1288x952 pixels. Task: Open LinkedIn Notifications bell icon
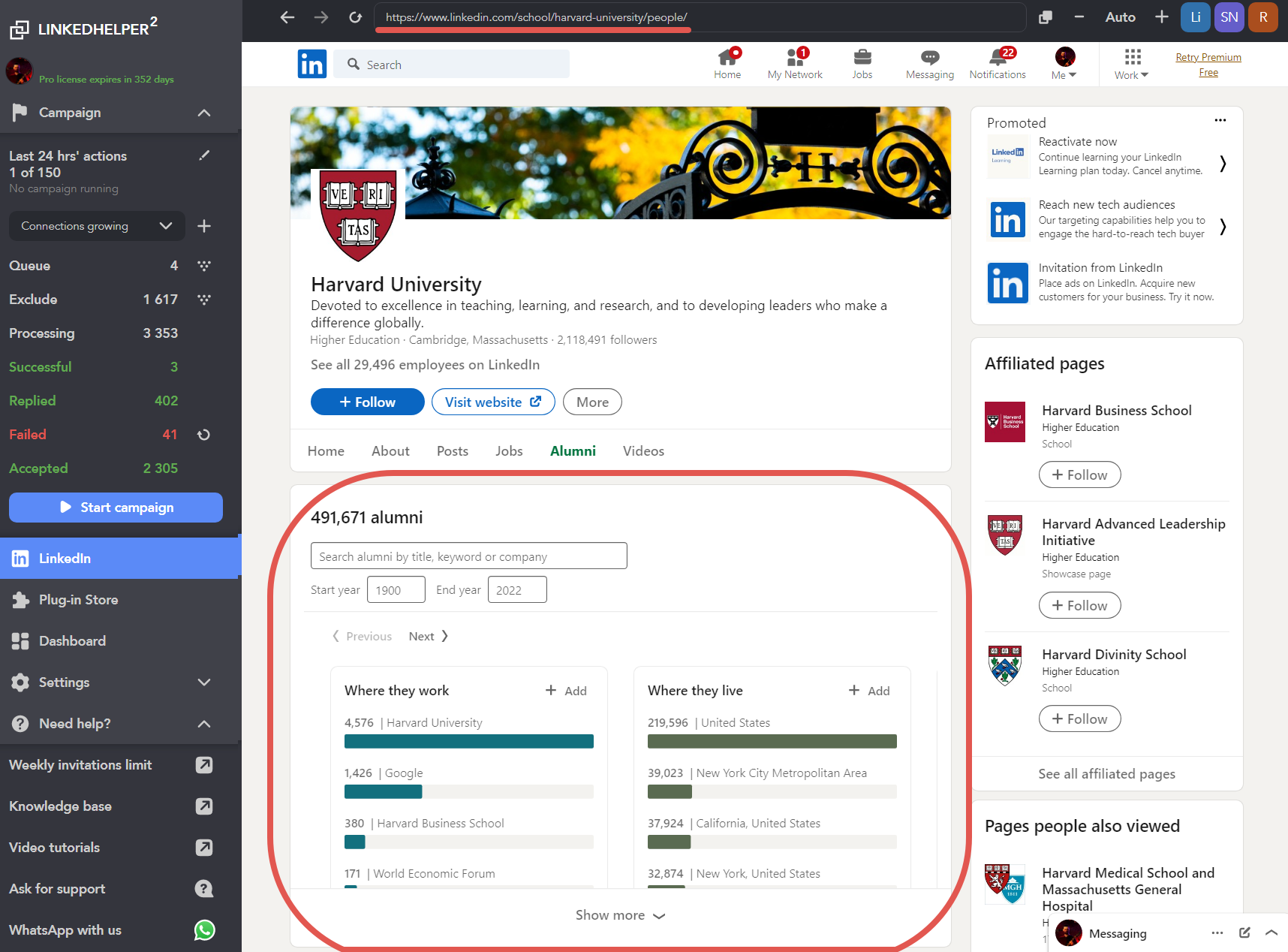pyautogui.click(x=997, y=58)
